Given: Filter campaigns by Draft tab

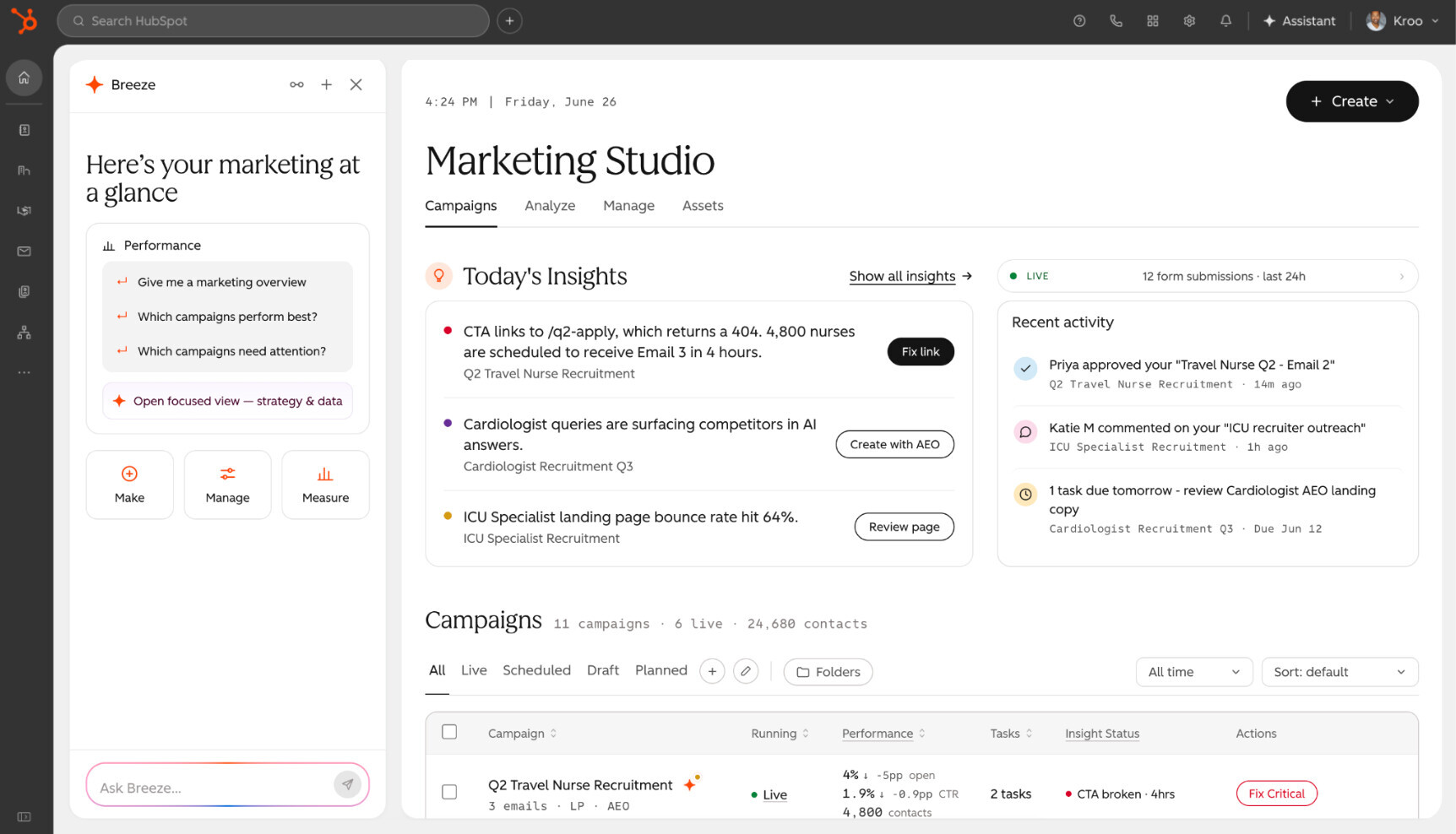Looking at the screenshot, I should 603,670.
